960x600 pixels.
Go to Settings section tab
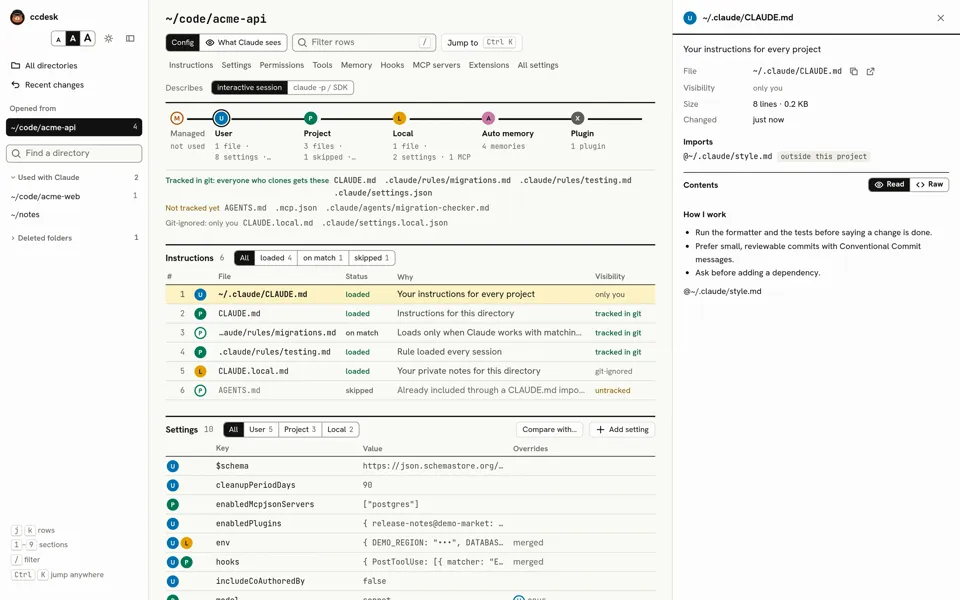(236, 65)
